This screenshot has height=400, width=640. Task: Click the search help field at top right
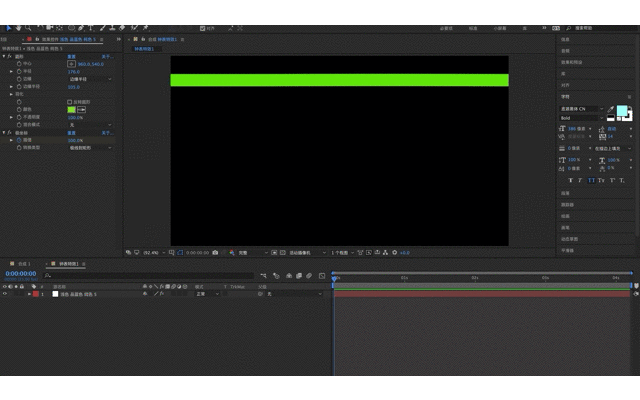603,29
